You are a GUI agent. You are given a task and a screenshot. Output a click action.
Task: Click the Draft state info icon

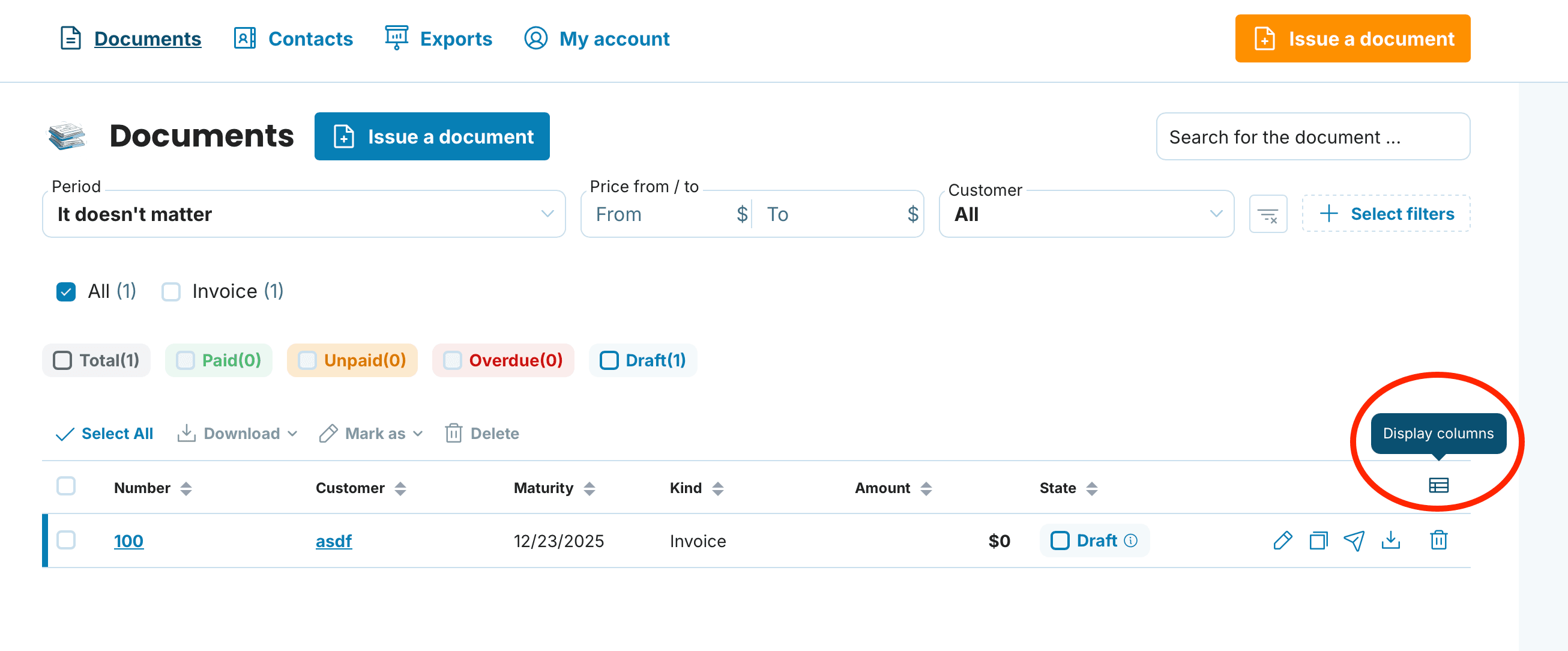pos(1130,540)
